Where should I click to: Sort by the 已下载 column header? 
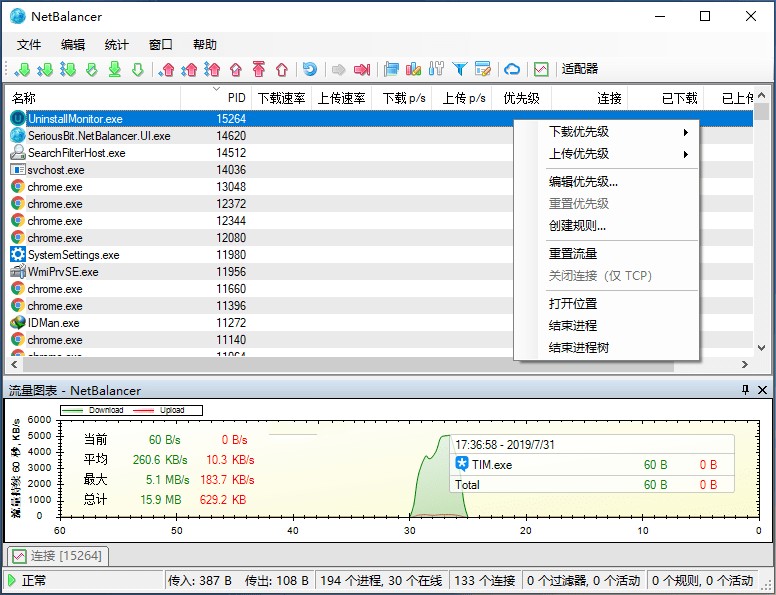click(666, 98)
